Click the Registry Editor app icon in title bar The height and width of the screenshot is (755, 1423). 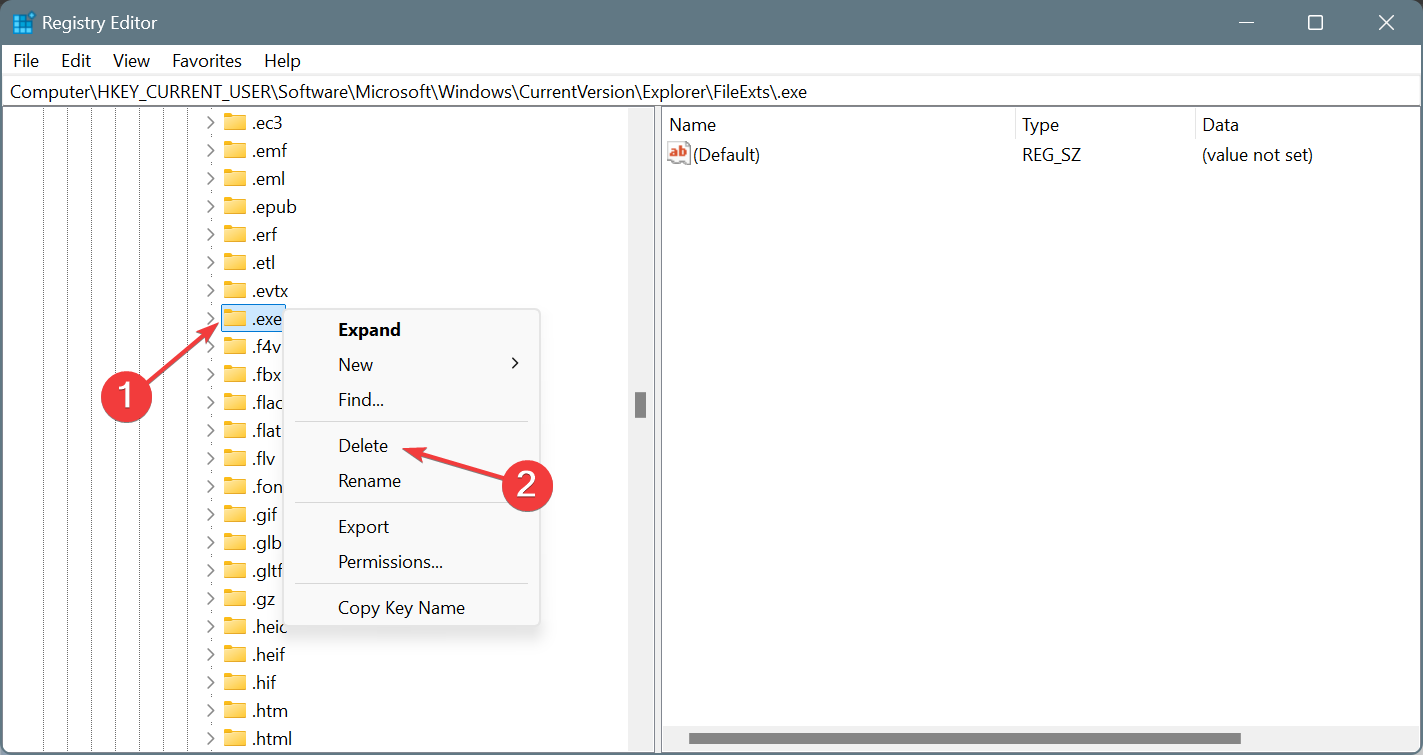pos(24,23)
